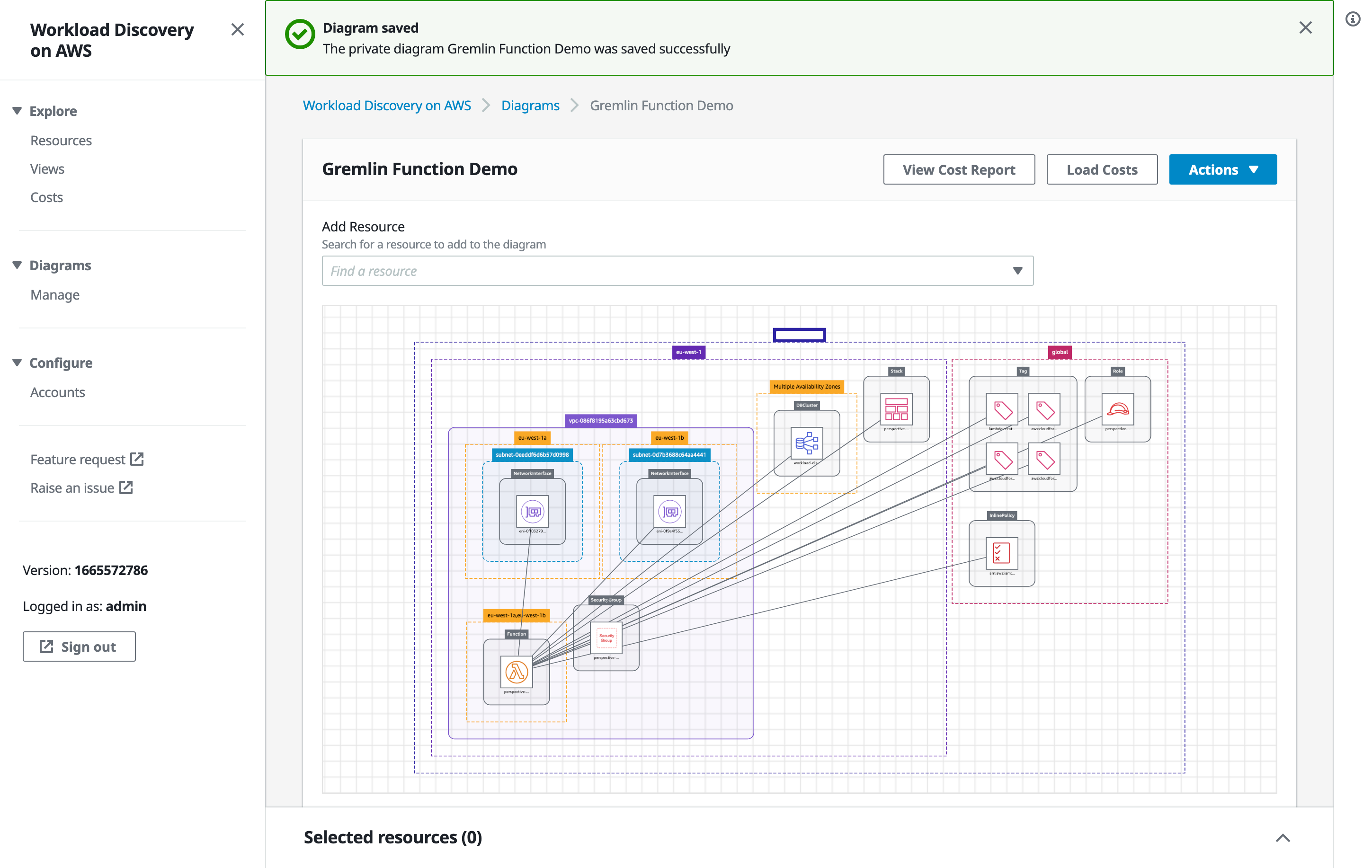Open Manage under Diagrams

pos(55,294)
